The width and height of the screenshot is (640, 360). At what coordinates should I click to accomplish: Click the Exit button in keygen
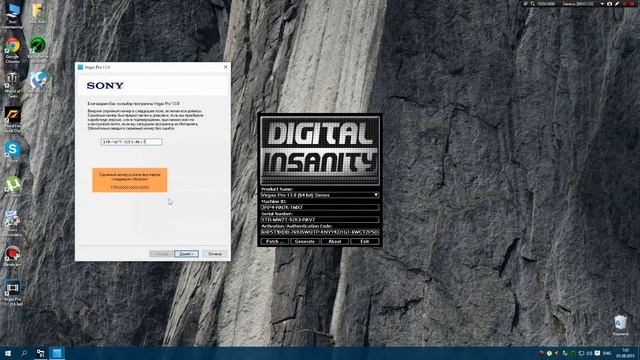point(364,242)
